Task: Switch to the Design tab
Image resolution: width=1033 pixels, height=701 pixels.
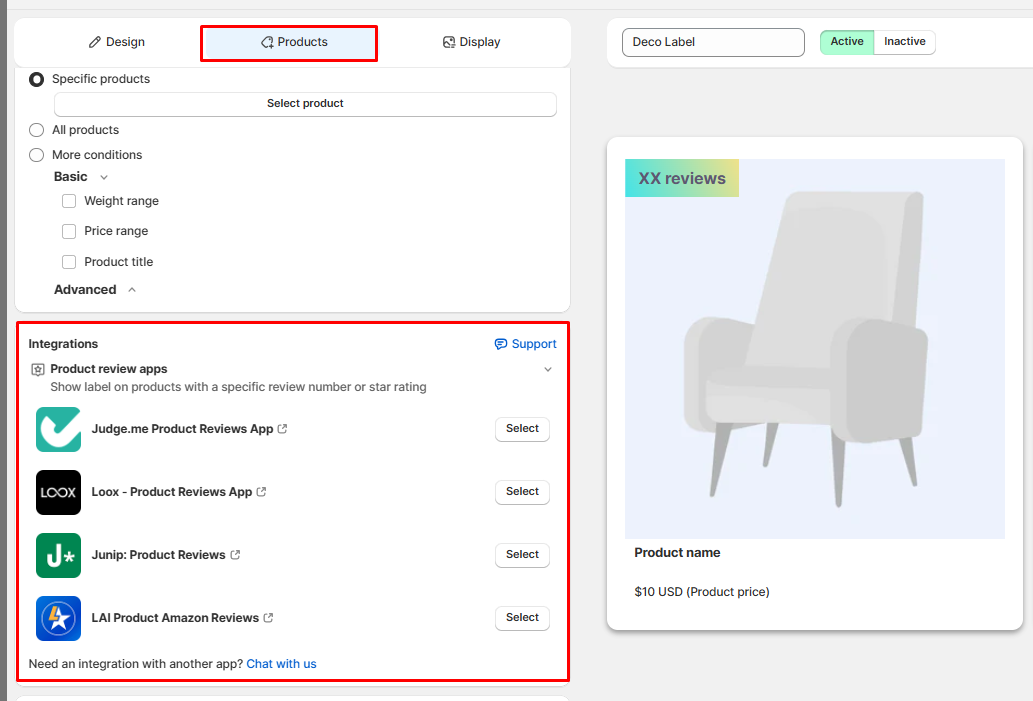Action: point(117,42)
